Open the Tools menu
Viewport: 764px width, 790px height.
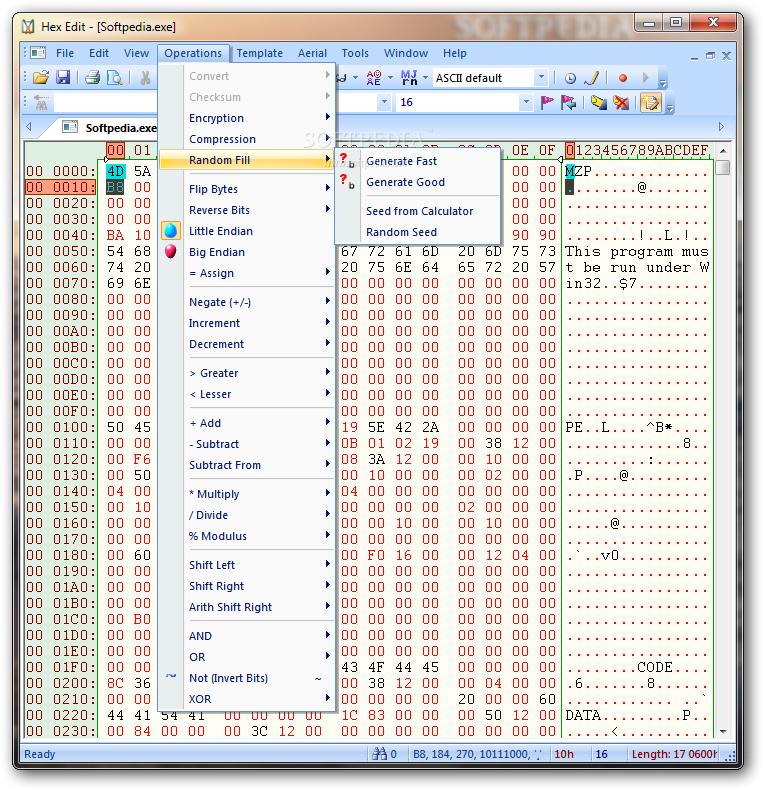click(x=355, y=53)
